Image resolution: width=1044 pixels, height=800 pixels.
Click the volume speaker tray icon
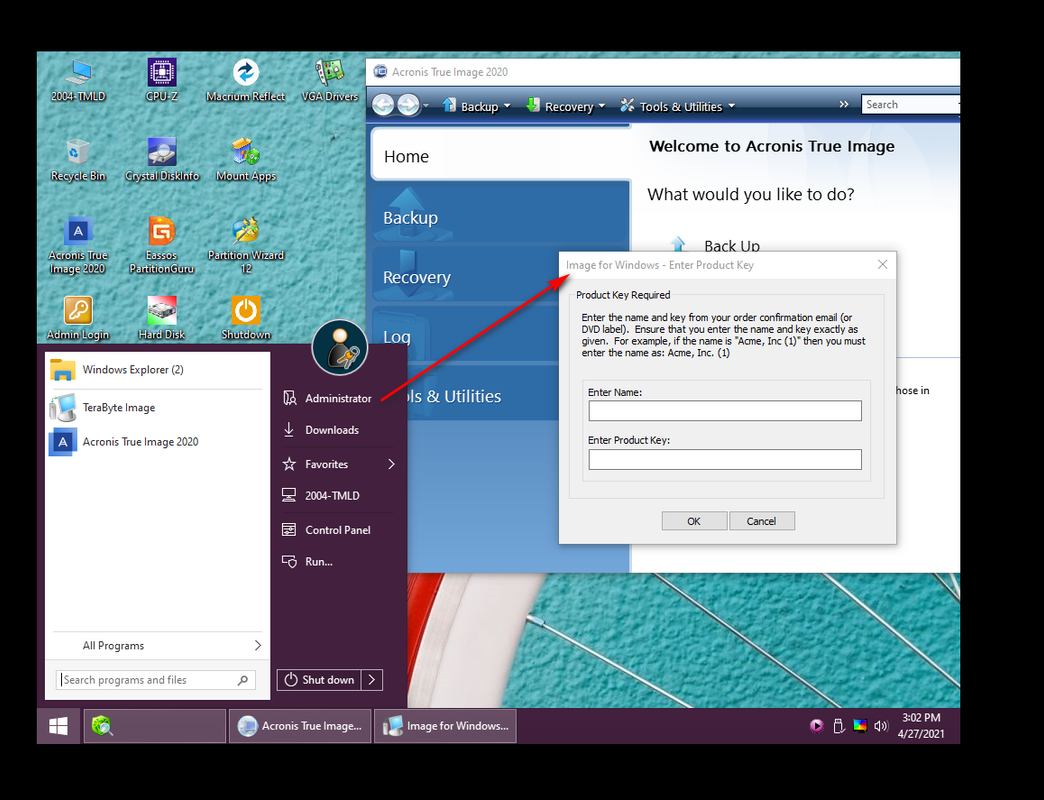tap(881, 726)
